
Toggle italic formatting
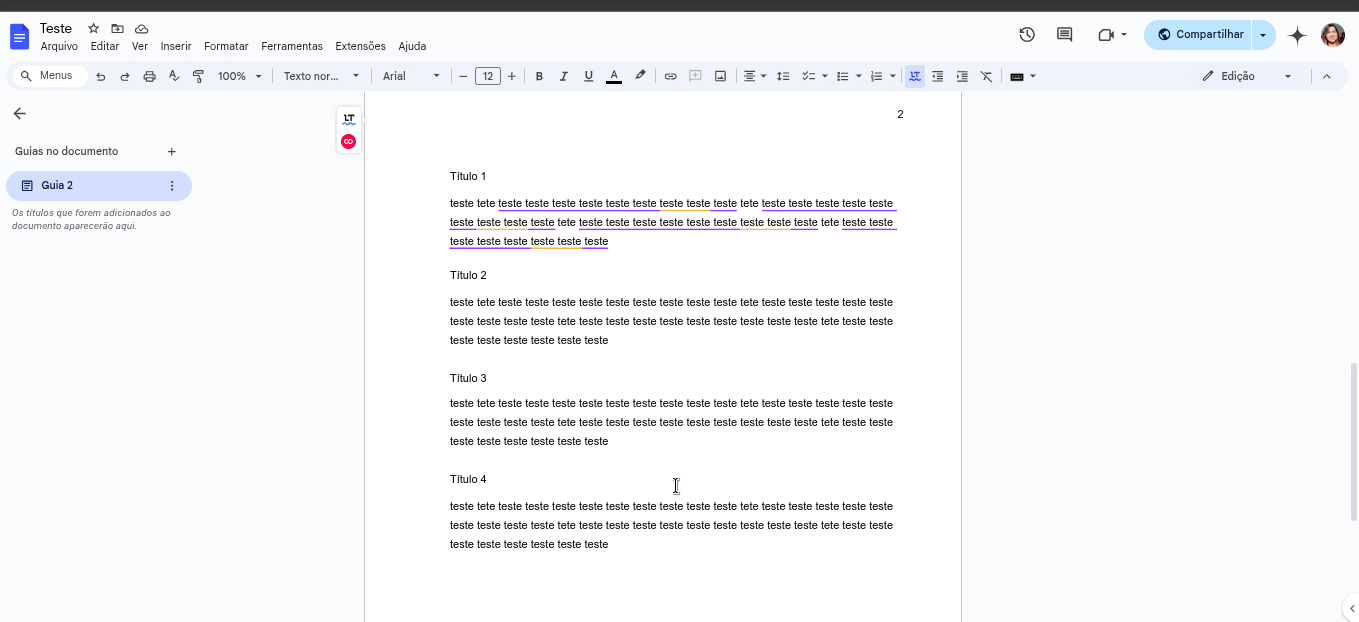(x=563, y=75)
